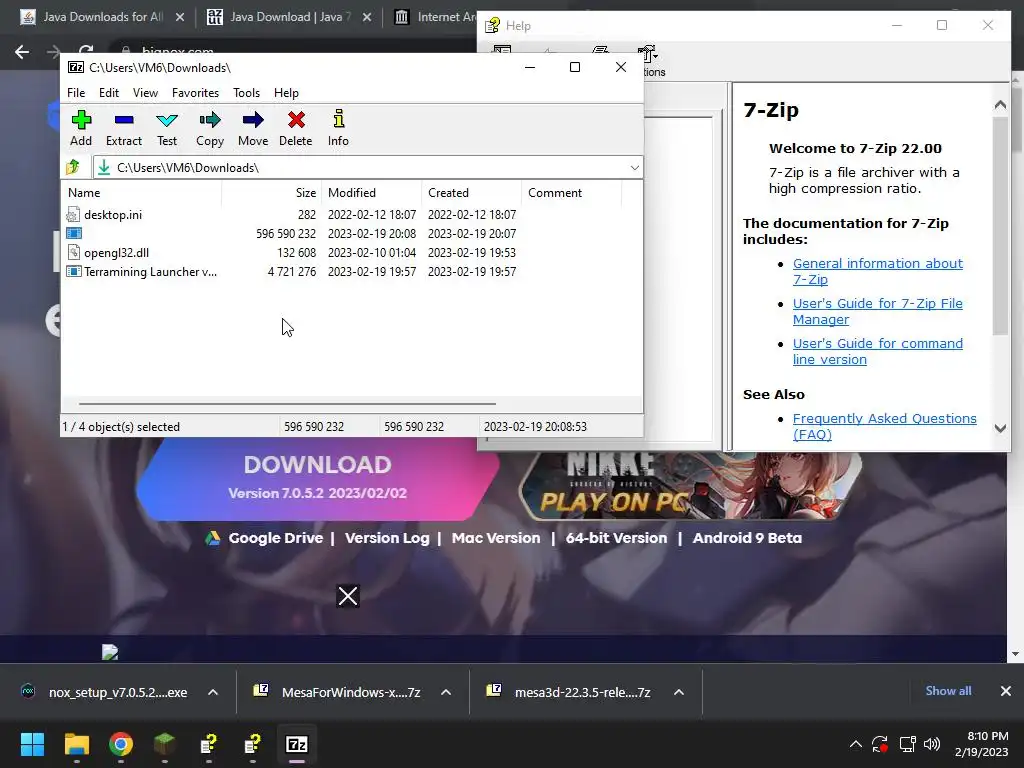Close the Java Downloads for All tab
Screen dimensions: 1024x768
pos(180,17)
